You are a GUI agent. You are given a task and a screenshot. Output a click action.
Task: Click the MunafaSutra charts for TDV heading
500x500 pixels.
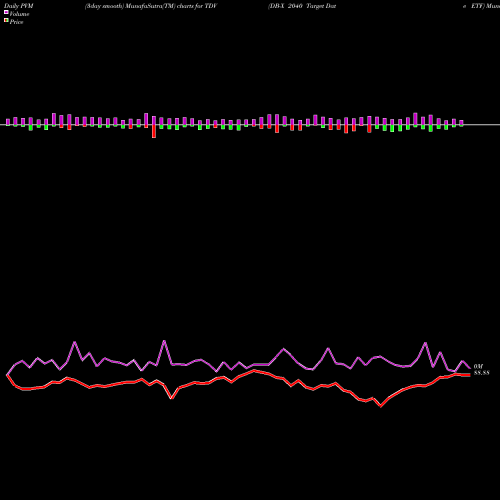(151, 6)
